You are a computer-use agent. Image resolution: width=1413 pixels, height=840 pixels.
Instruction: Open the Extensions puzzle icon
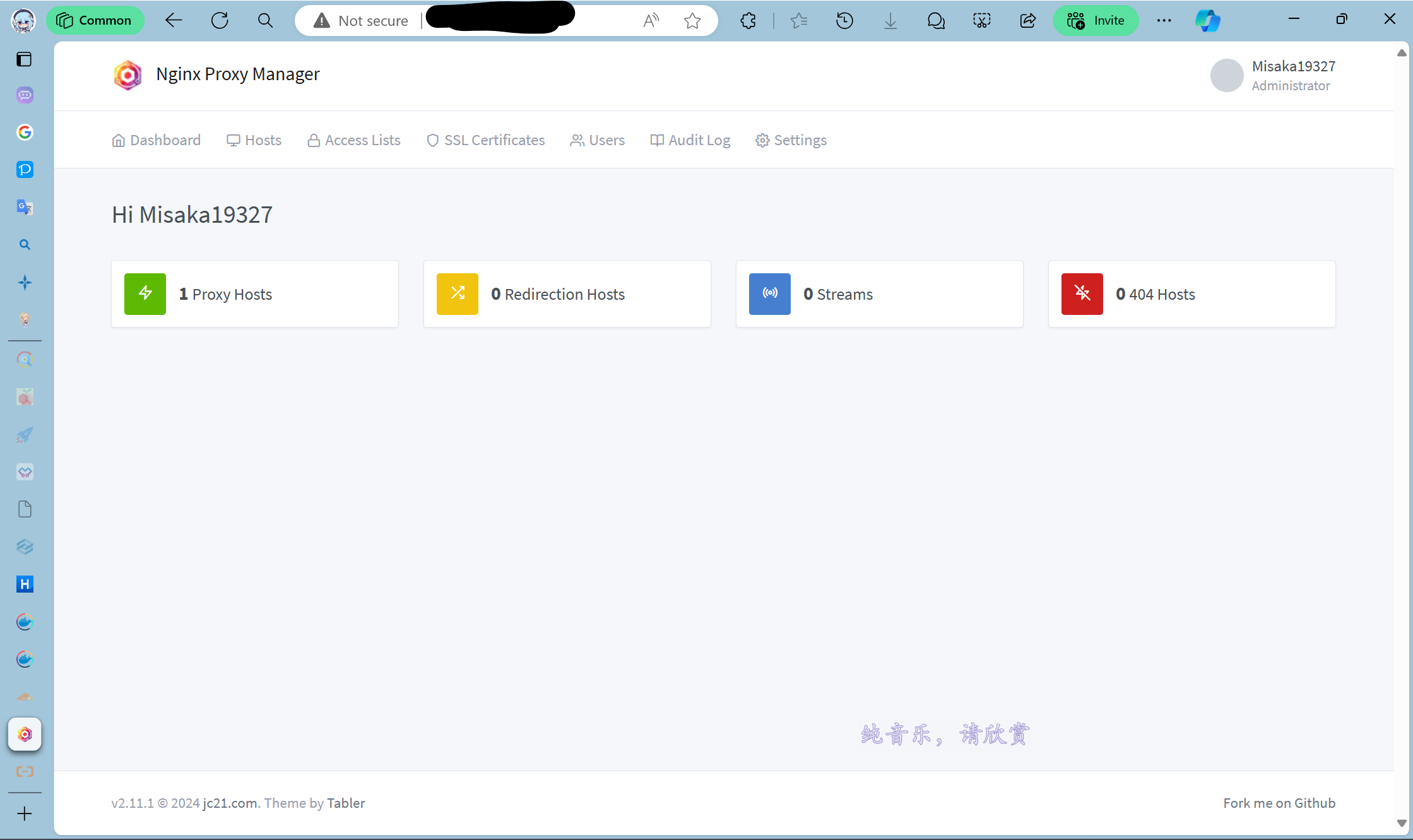coord(748,21)
